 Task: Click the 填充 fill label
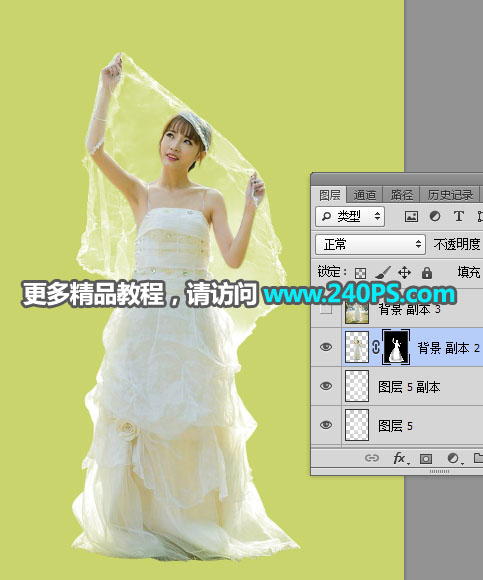click(x=469, y=273)
